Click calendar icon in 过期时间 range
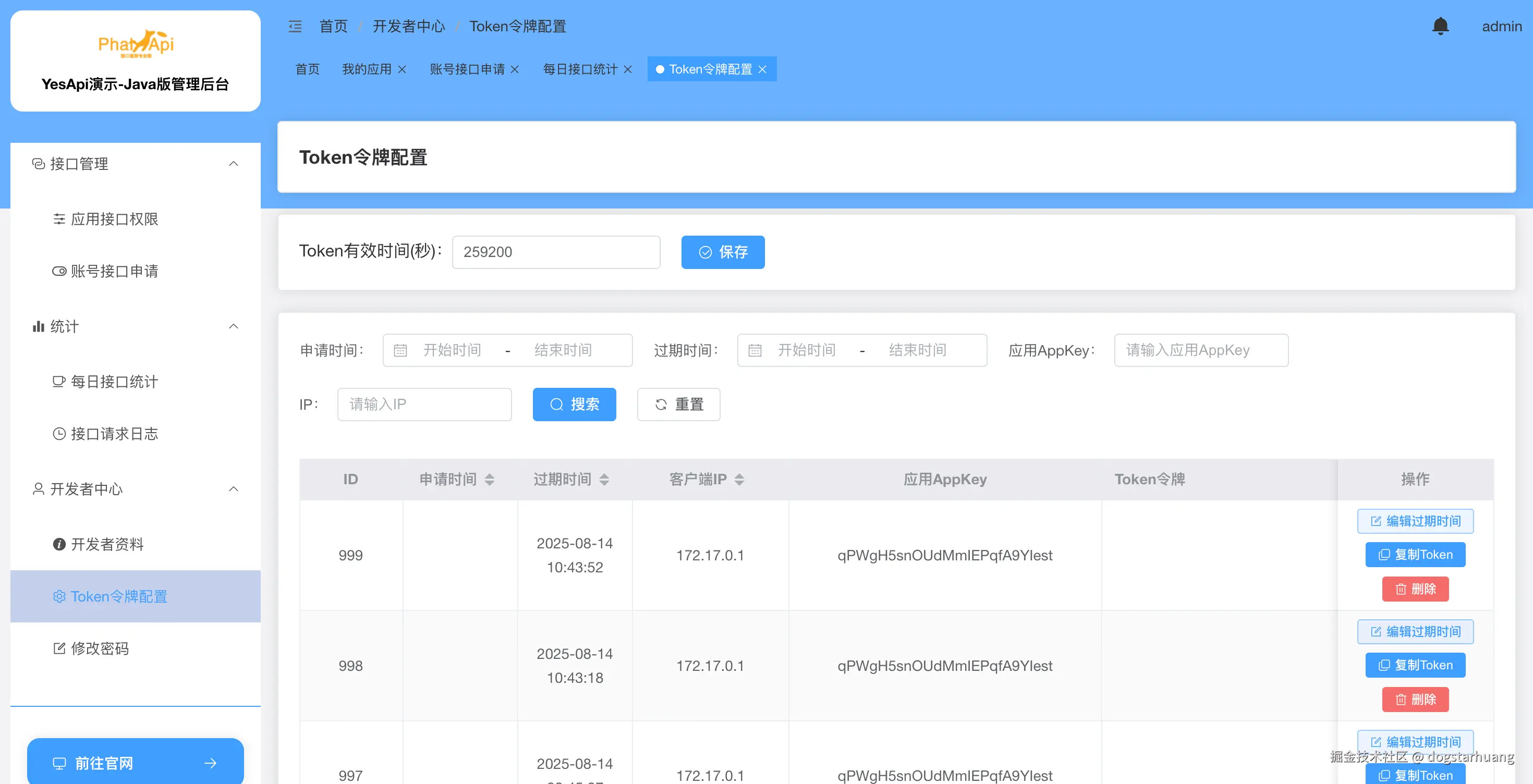This screenshot has width=1533, height=784. click(755, 350)
